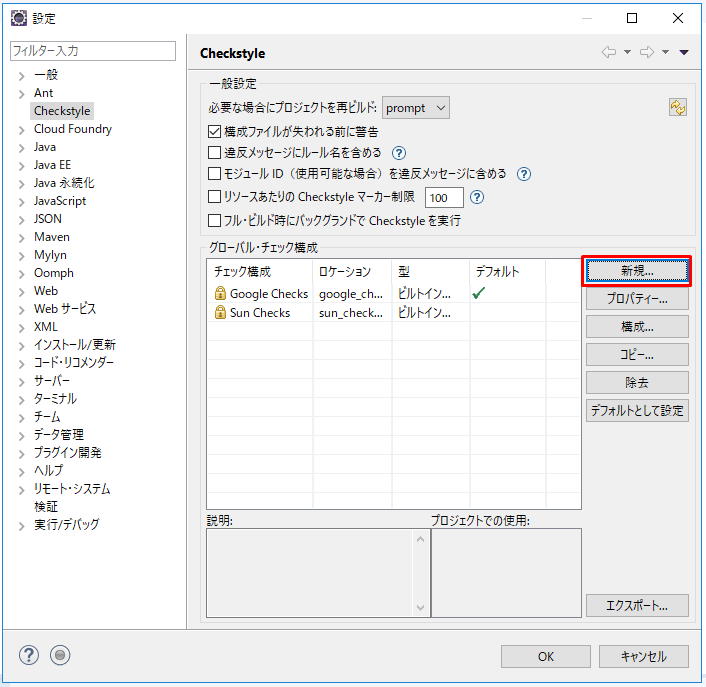Click the 構成... button
Viewport: 706px width, 687px height.
click(x=637, y=326)
